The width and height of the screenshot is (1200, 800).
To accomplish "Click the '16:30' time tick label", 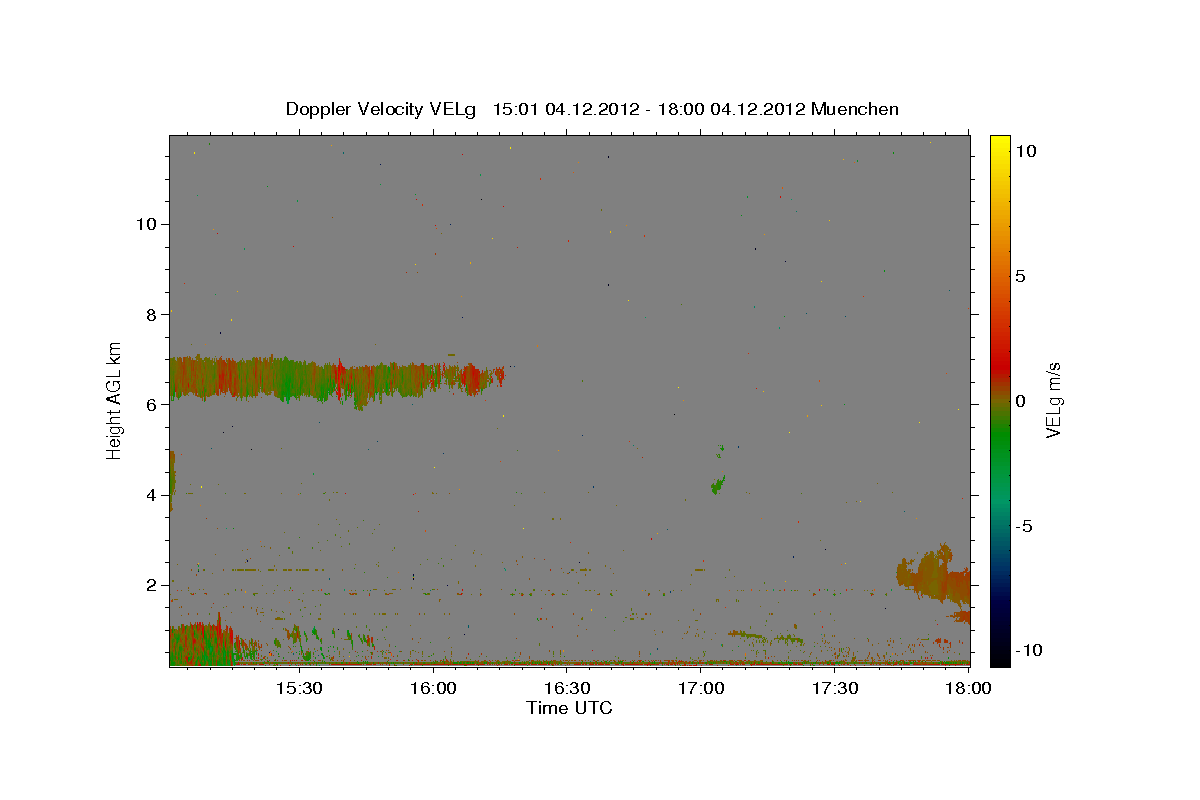I will [x=567, y=689].
